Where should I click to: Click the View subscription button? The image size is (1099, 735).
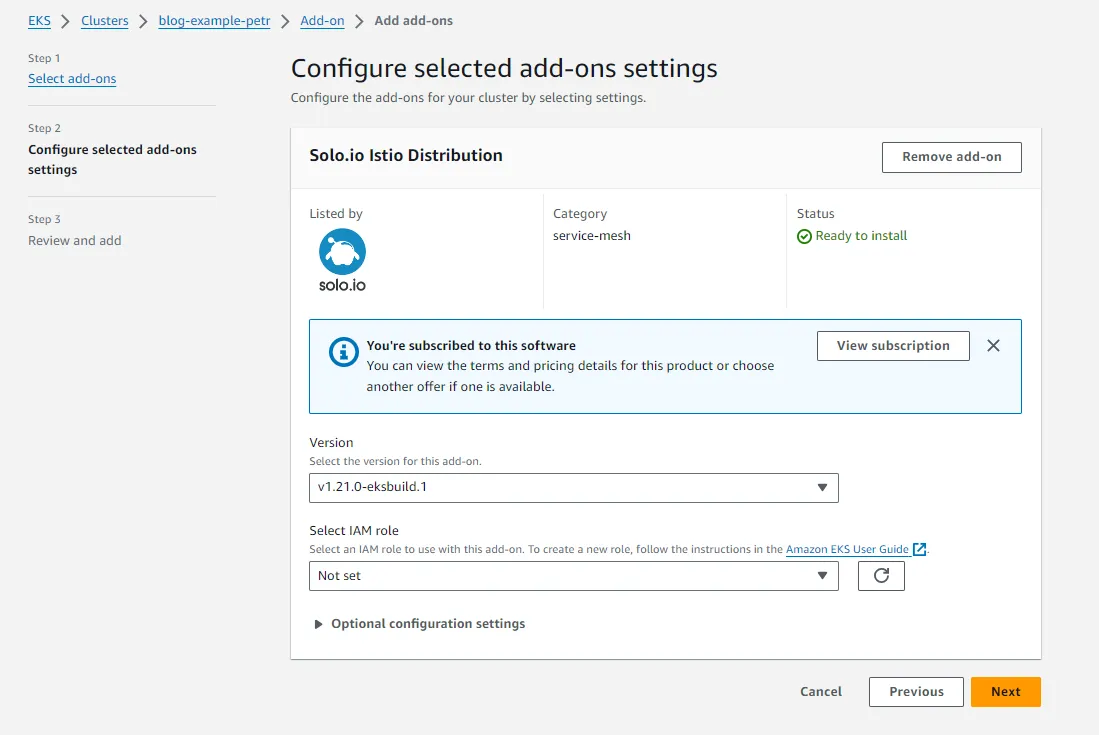893,346
